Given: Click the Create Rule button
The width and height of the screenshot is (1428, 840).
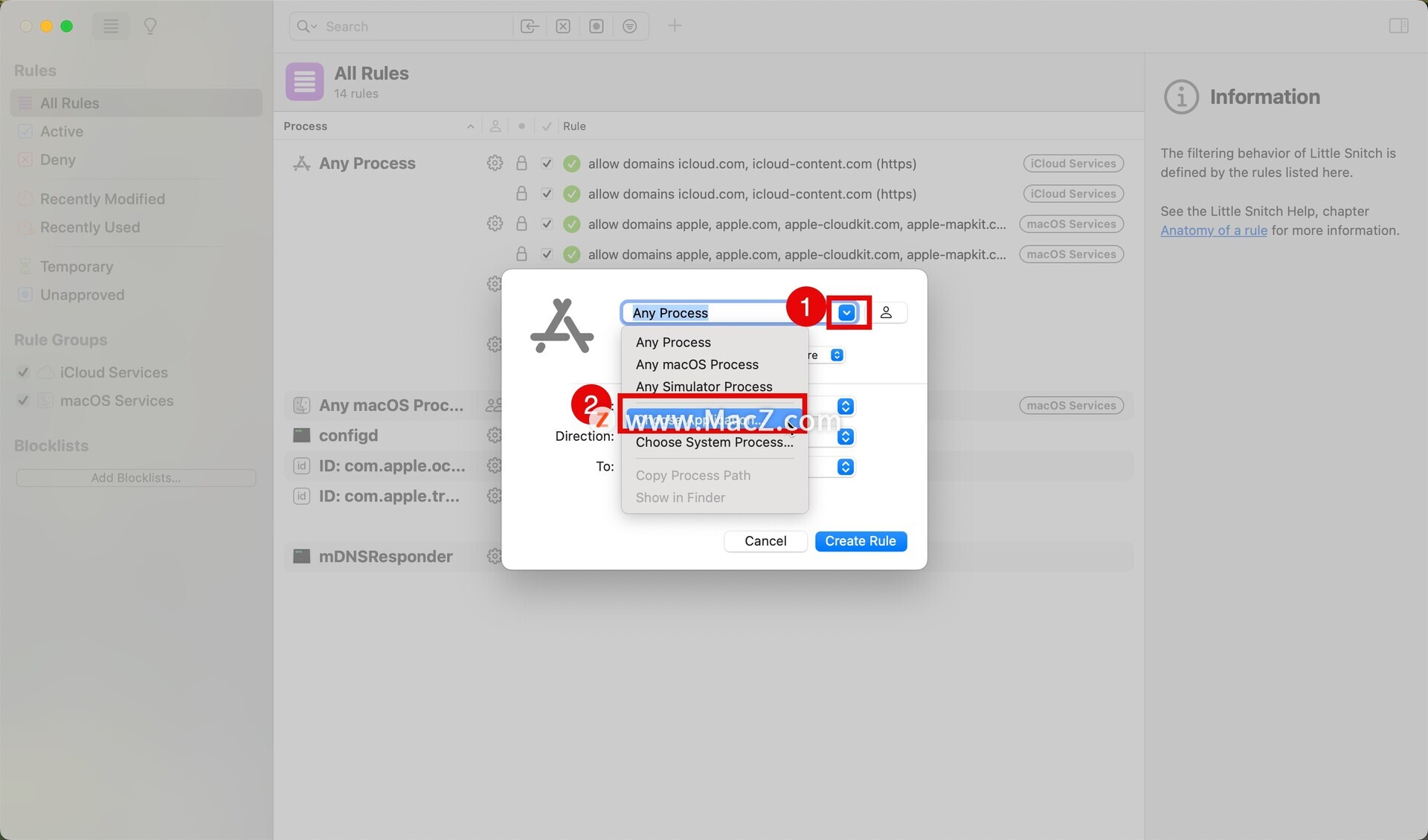Looking at the screenshot, I should (x=861, y=541).
